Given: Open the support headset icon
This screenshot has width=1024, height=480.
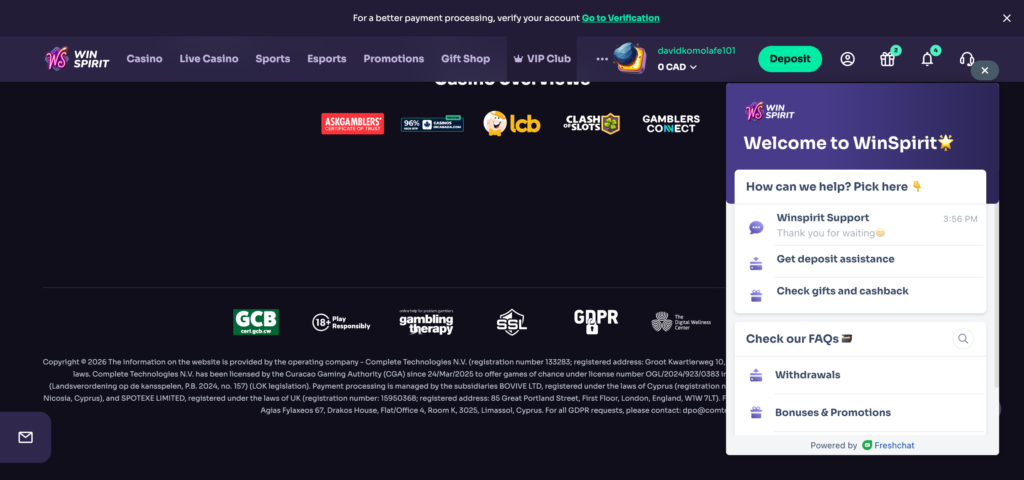Looking at the screenshot, I should tap(967, 59).
